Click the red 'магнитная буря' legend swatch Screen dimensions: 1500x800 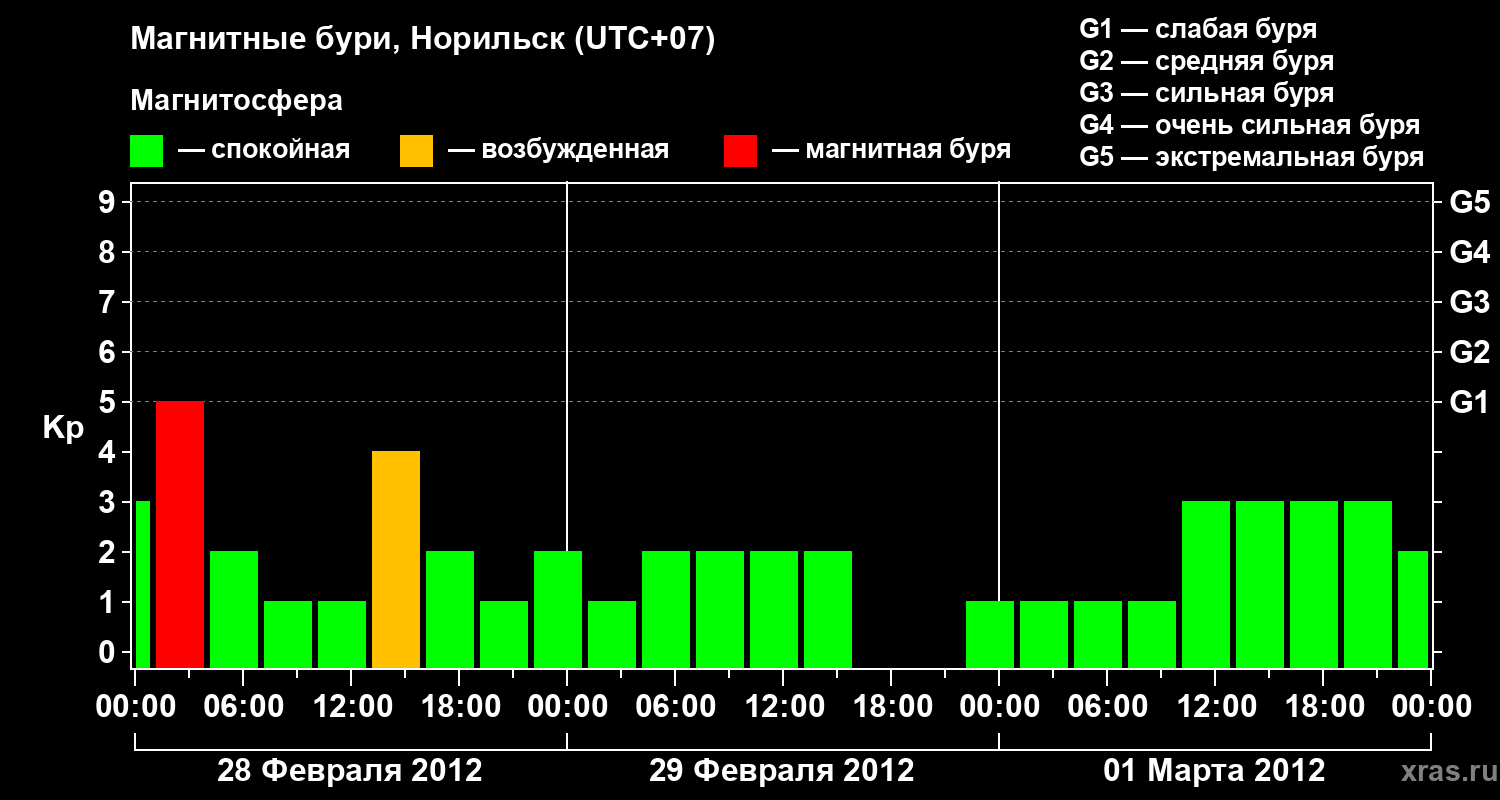tap(740, 150)
